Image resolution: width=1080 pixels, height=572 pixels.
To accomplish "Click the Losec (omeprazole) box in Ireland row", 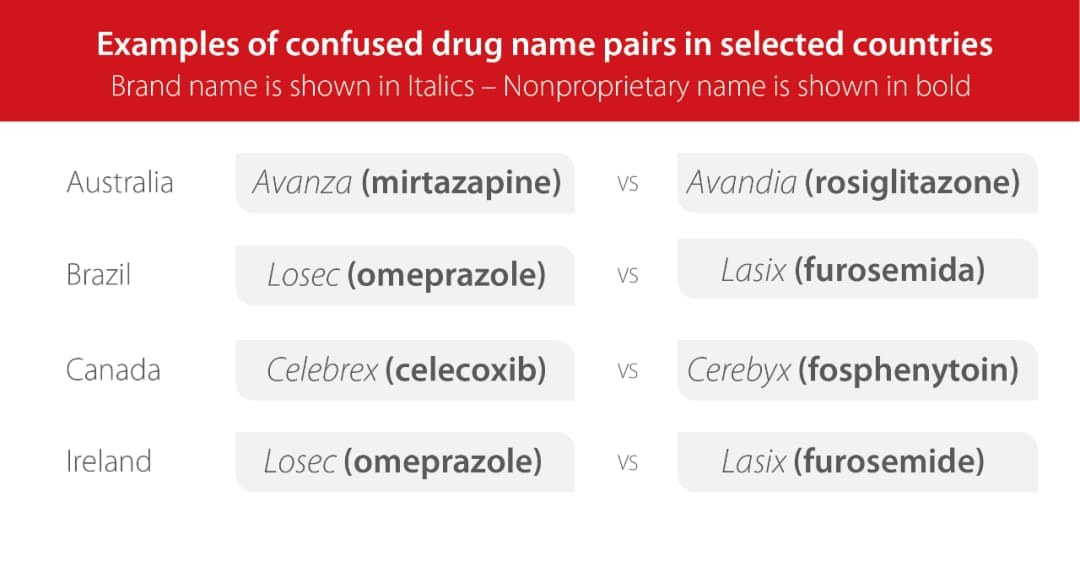I will (x=405, y=461).
